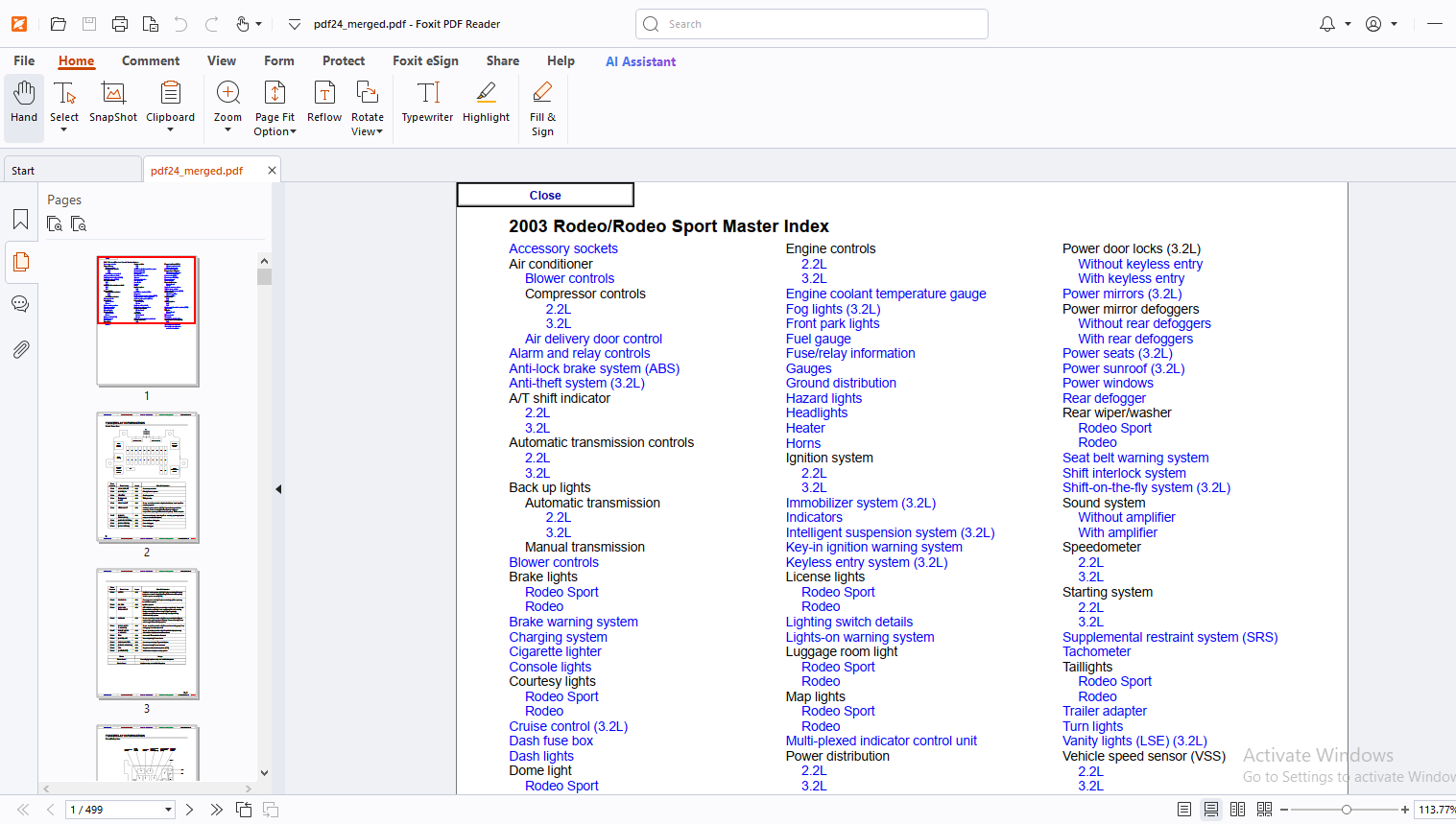This screenshot has height=824, width=1456.
Task: Click the Reflow tool
Action: pos(324,103)
